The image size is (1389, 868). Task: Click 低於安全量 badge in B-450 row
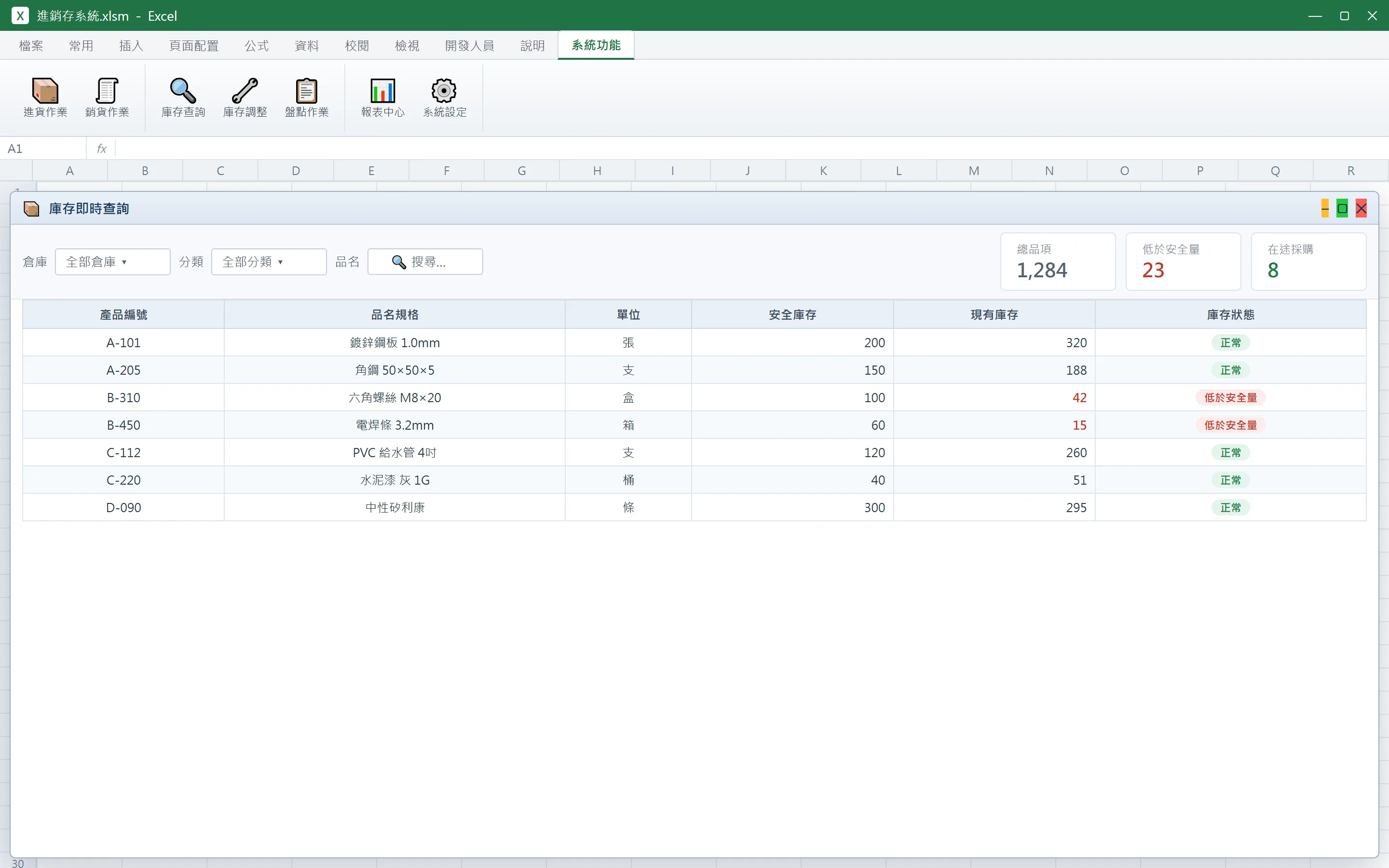[x=1231, y=425]
